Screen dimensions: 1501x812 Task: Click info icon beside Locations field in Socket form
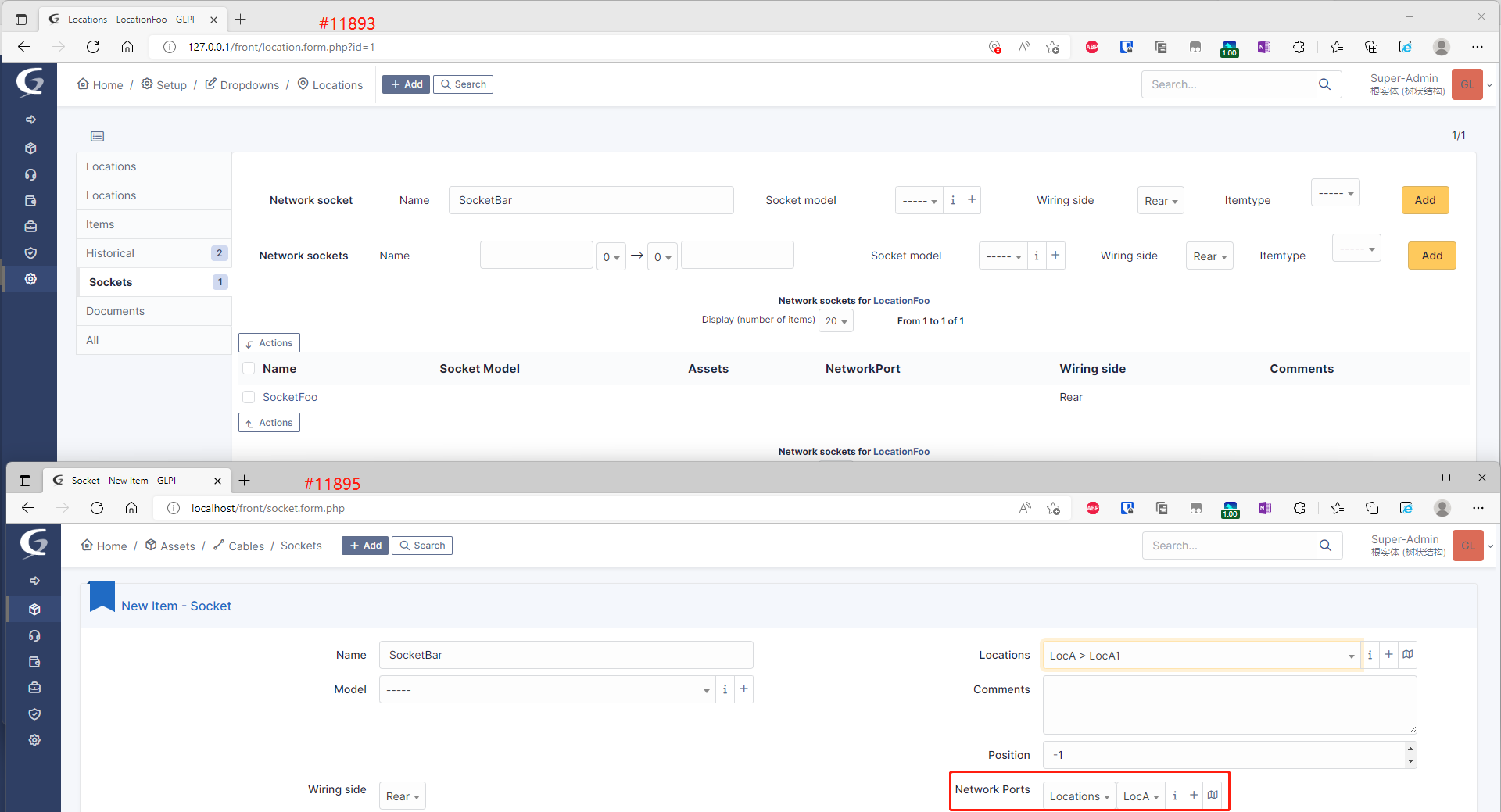tap(1370, 655)
